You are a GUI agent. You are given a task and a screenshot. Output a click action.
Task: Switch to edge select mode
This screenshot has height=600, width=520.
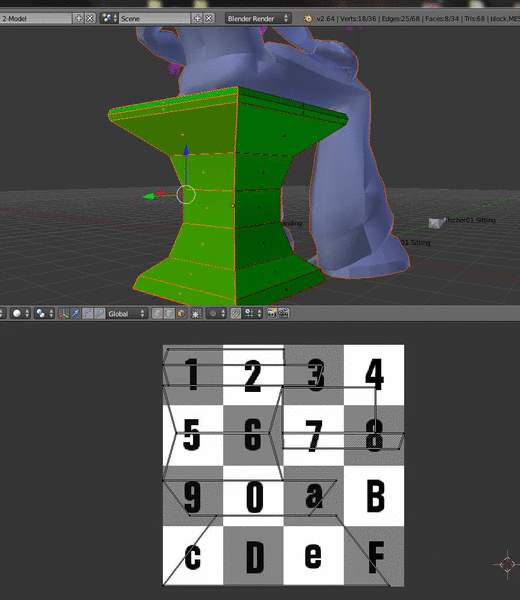[x=169, y=314]
